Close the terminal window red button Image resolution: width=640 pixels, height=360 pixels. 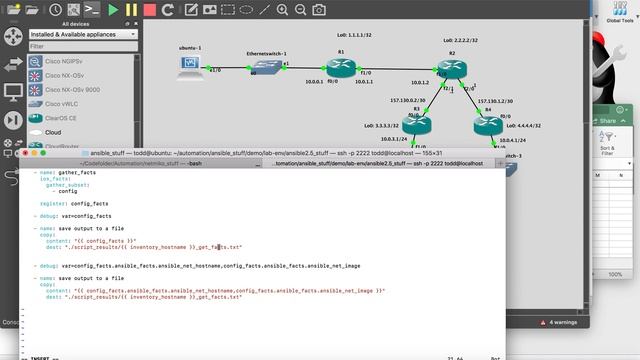pos(25,153)
